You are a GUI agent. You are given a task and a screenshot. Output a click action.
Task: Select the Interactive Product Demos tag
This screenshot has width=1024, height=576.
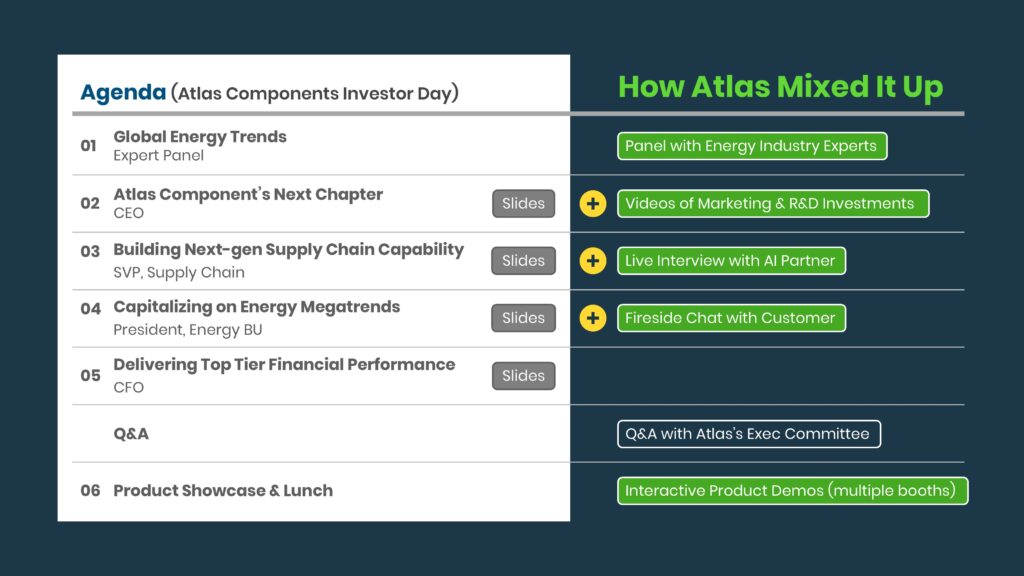click(x=792, y=491)
